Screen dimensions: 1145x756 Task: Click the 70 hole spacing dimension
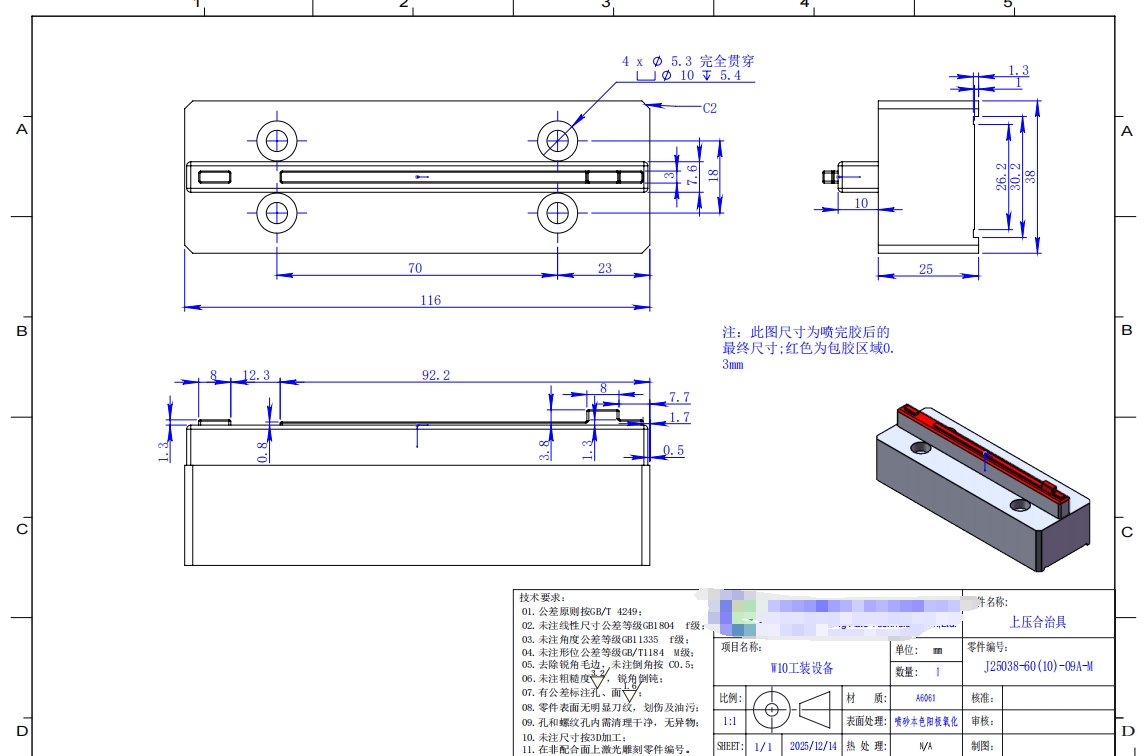pos(414,268)
